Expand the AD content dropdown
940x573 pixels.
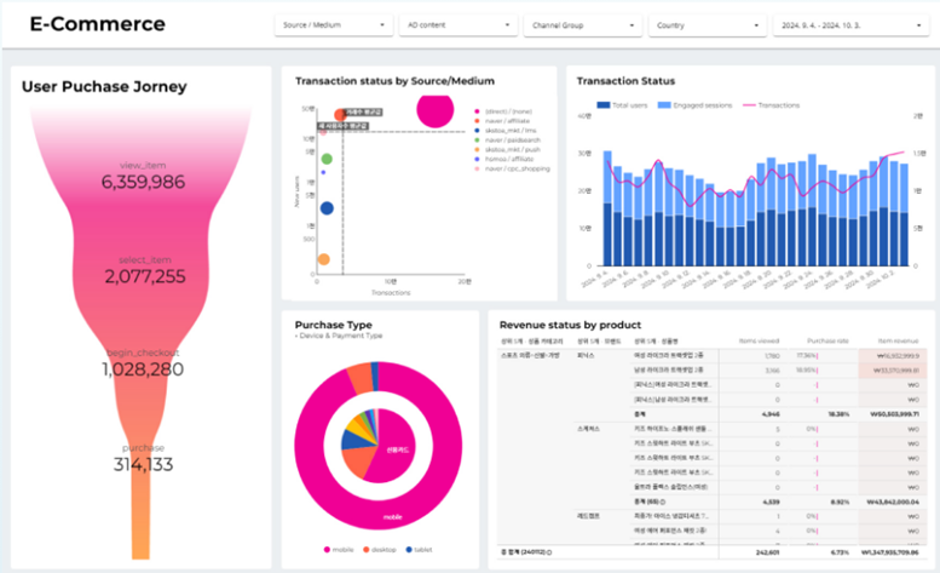pyautogui.click(x=458, y=25)
